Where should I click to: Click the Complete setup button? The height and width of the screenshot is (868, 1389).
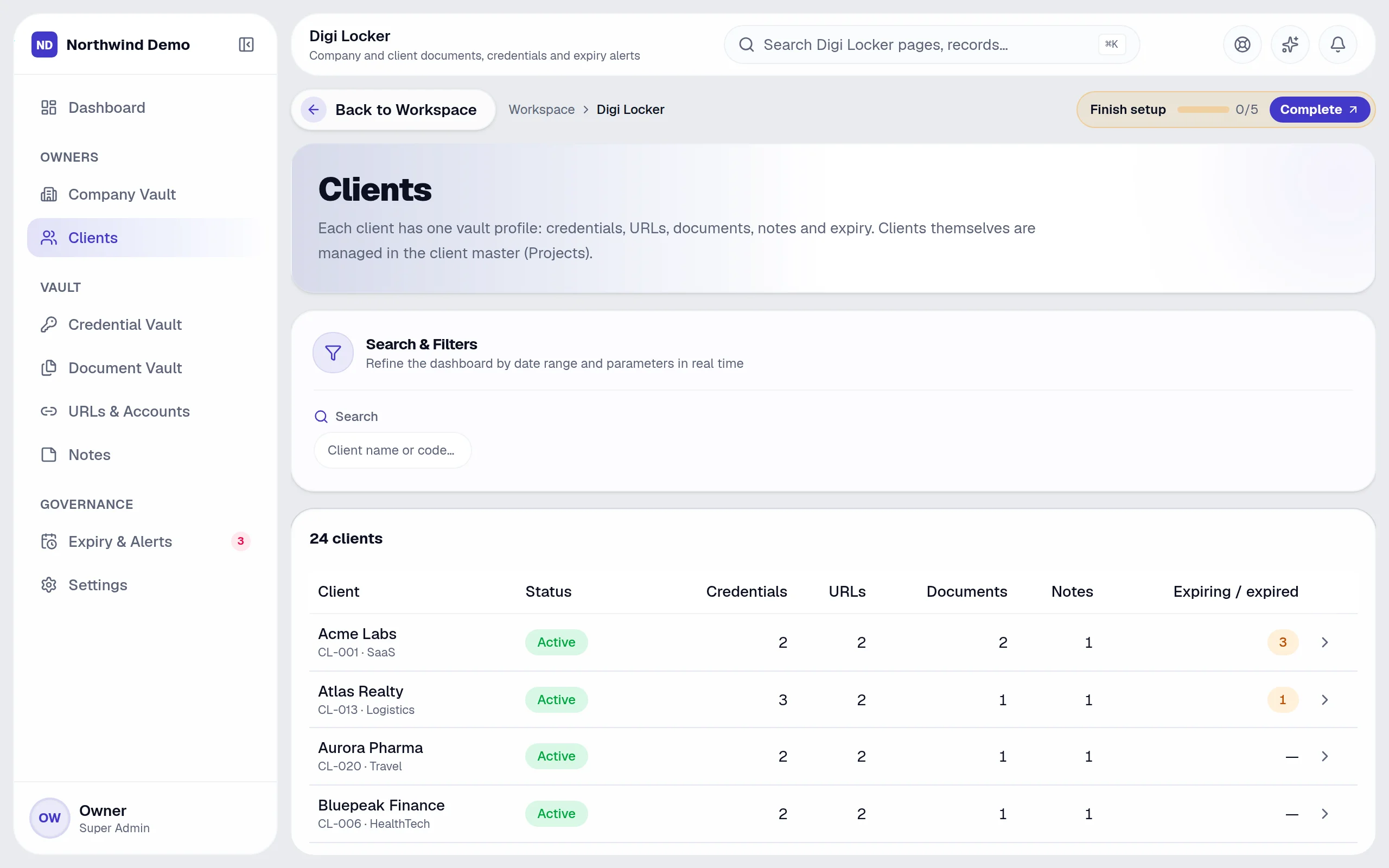(1319, 110)
